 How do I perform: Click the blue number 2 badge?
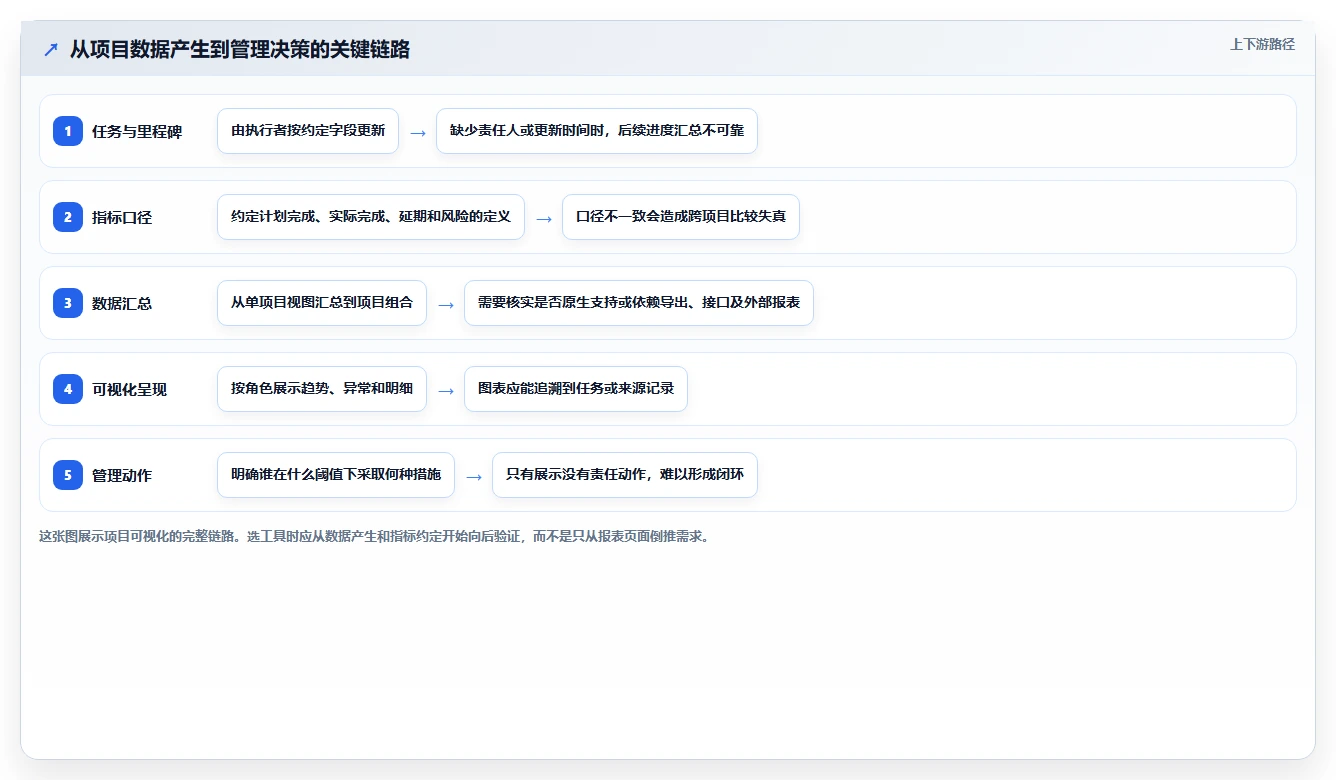tap(68, 217)
